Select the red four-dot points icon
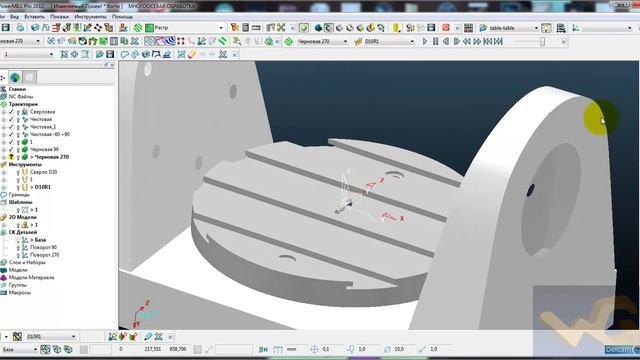This screenshot has height=360, width=640. [181, 41]
